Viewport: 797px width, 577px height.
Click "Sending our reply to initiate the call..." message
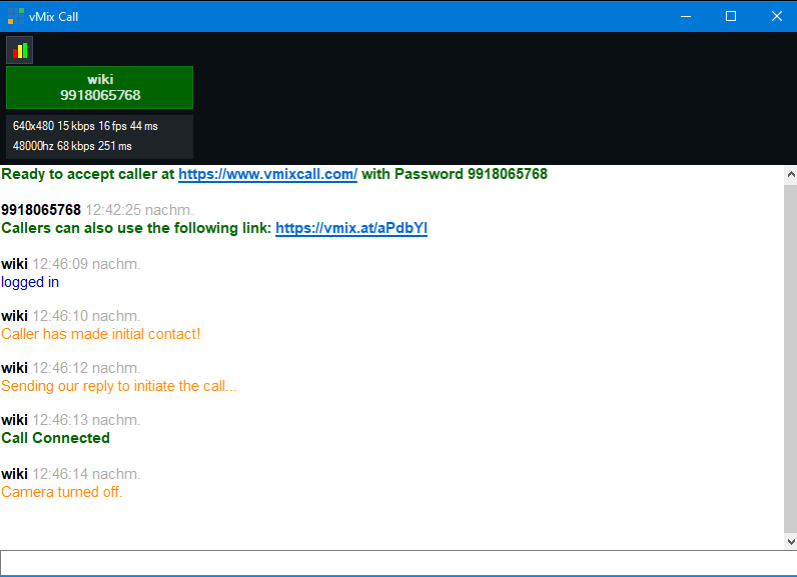(x=119, y=386)
